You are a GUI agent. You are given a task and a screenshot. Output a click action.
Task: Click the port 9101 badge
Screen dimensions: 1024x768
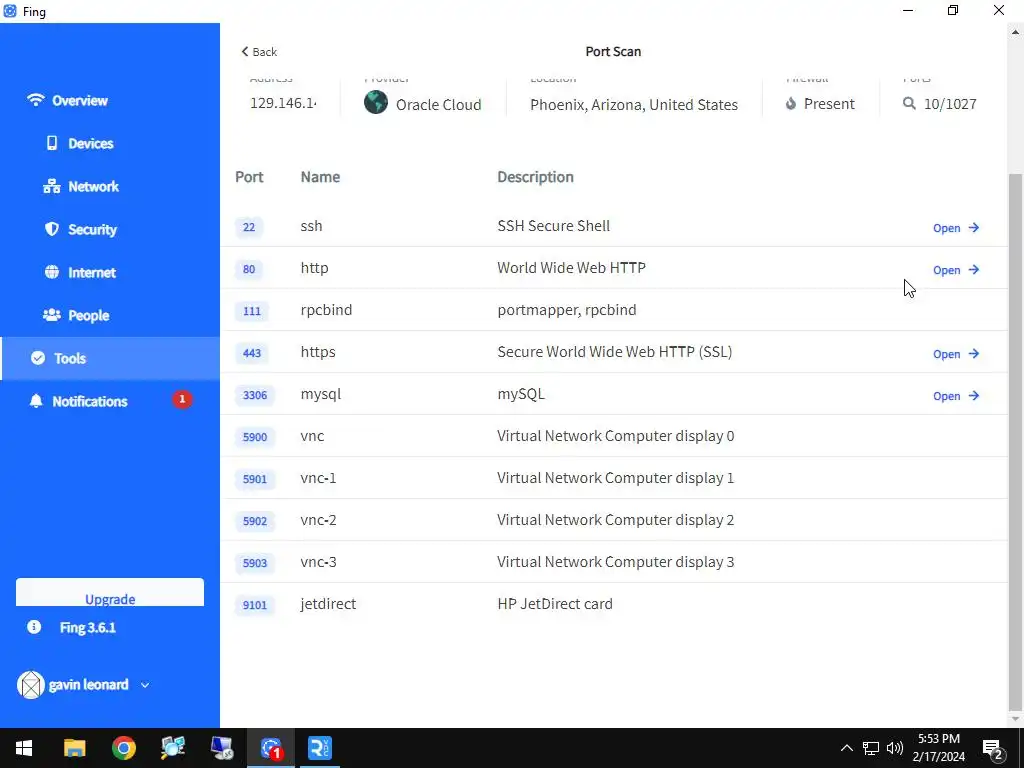click(x=255, y=605)
